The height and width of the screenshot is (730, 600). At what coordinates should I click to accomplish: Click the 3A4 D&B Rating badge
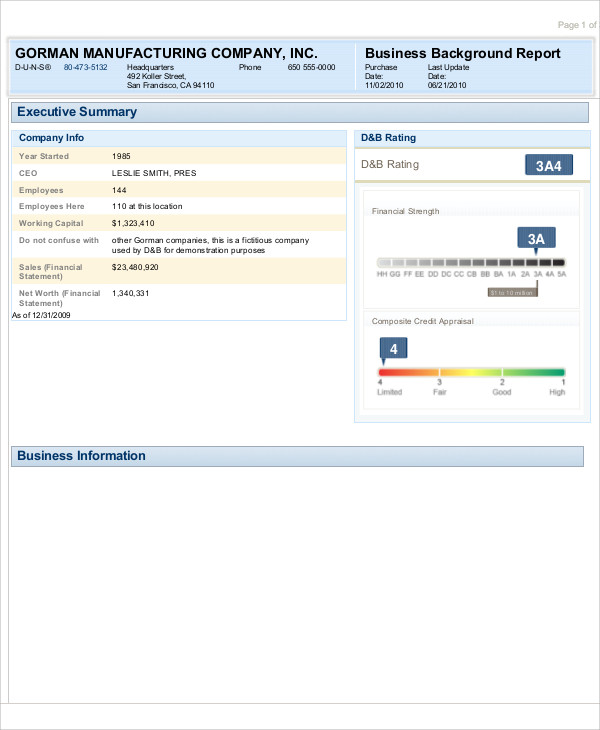pyautogui.click(x=548, y=166)
